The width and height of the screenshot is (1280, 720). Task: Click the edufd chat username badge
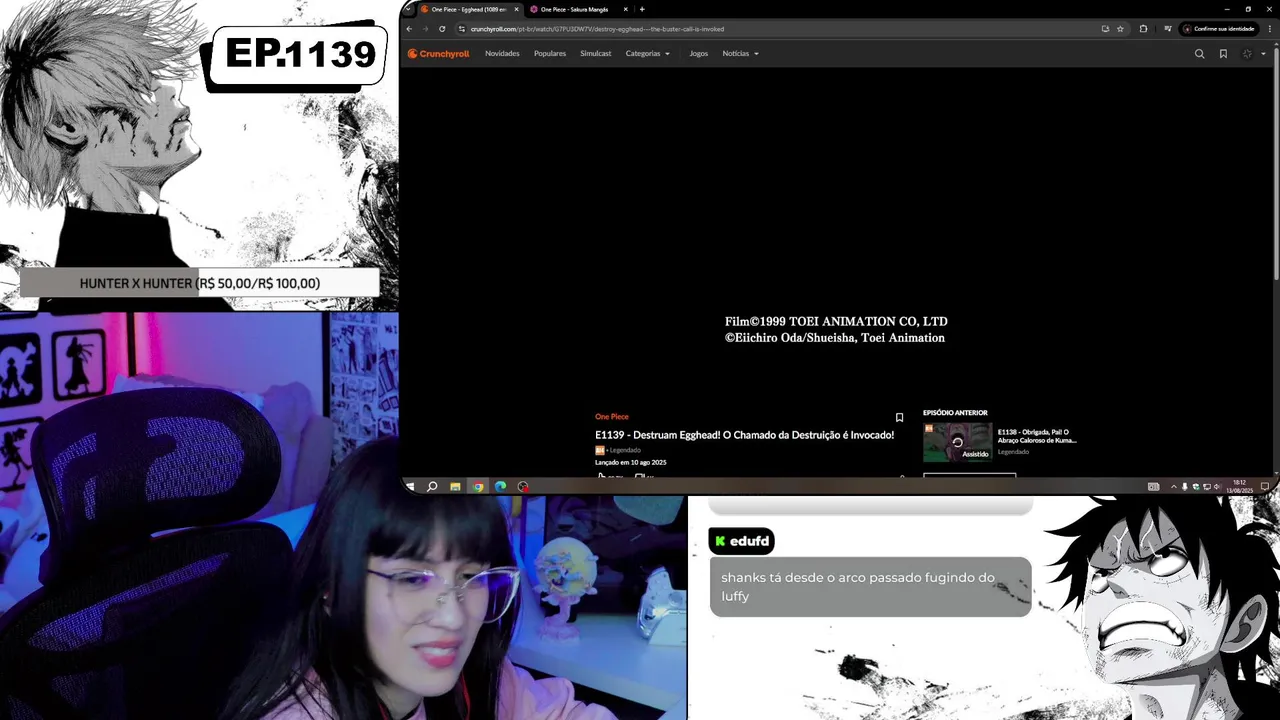[x=741, y=541]
